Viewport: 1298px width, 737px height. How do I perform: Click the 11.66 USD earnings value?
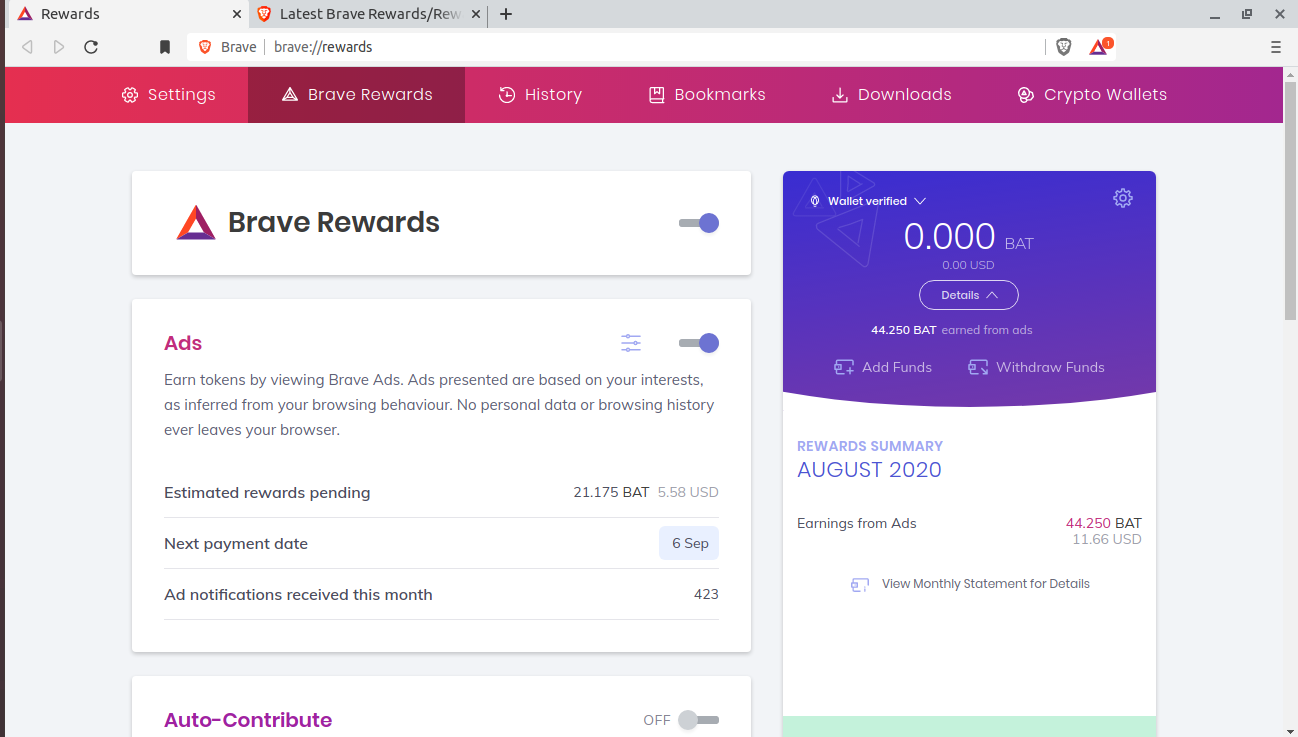point(1107,539)
